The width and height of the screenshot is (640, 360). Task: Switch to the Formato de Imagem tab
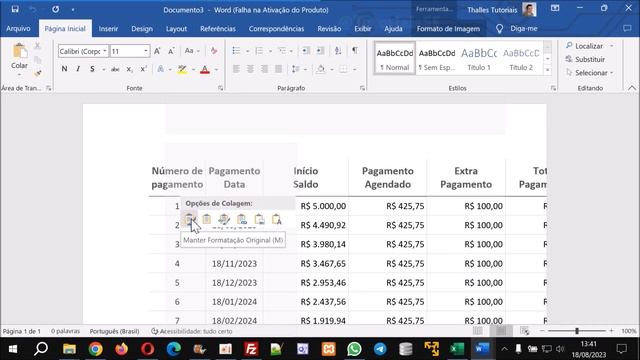click(448, 29)
